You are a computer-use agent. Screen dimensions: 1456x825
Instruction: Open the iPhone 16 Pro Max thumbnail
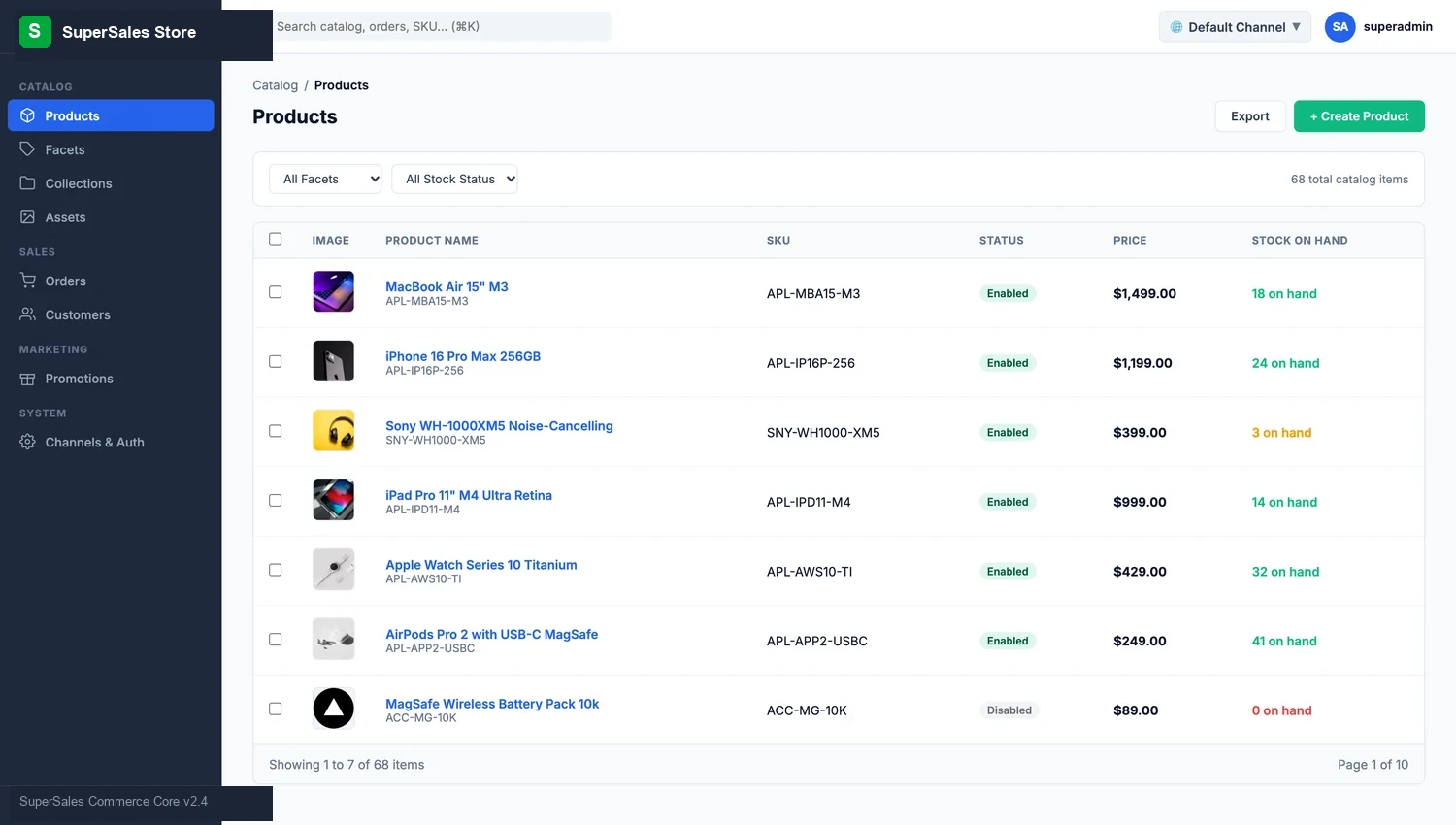tap(333, 361)
